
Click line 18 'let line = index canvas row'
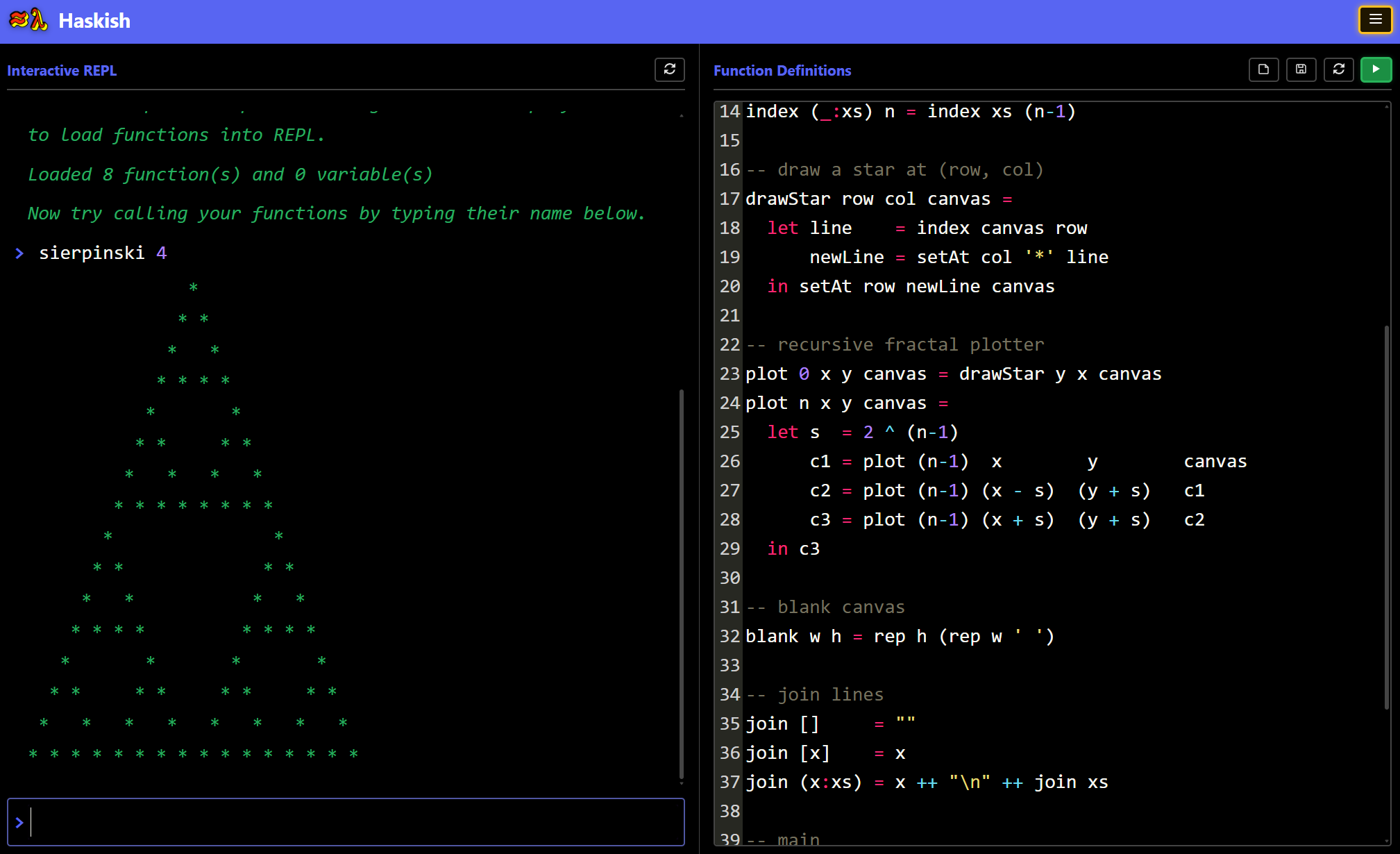pyautogui.click(x=927, y=228)
